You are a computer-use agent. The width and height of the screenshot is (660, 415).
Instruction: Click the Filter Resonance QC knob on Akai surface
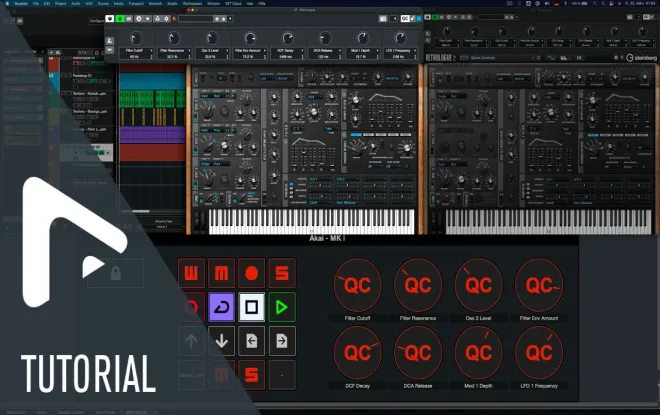pyautogui.click(x=418, y=285)
